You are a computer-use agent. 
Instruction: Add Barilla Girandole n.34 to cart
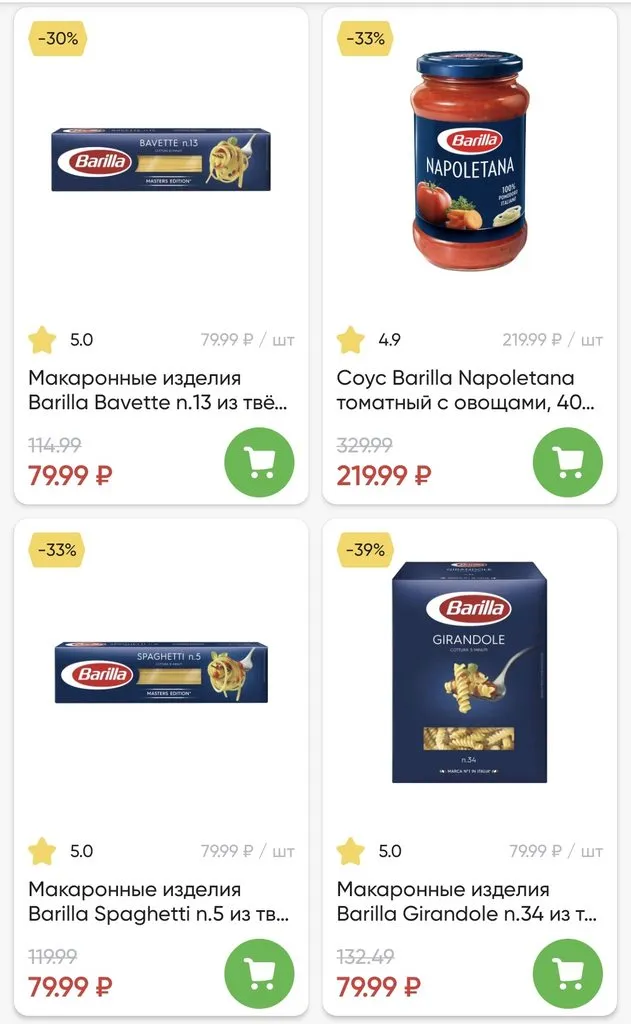point(570,973)
